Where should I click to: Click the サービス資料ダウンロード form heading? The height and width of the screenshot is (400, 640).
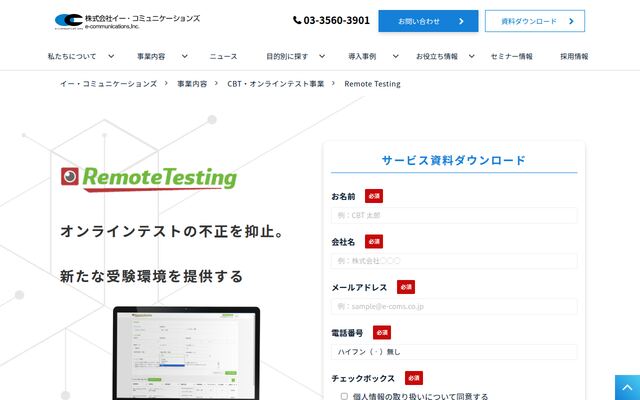[454, 160]
